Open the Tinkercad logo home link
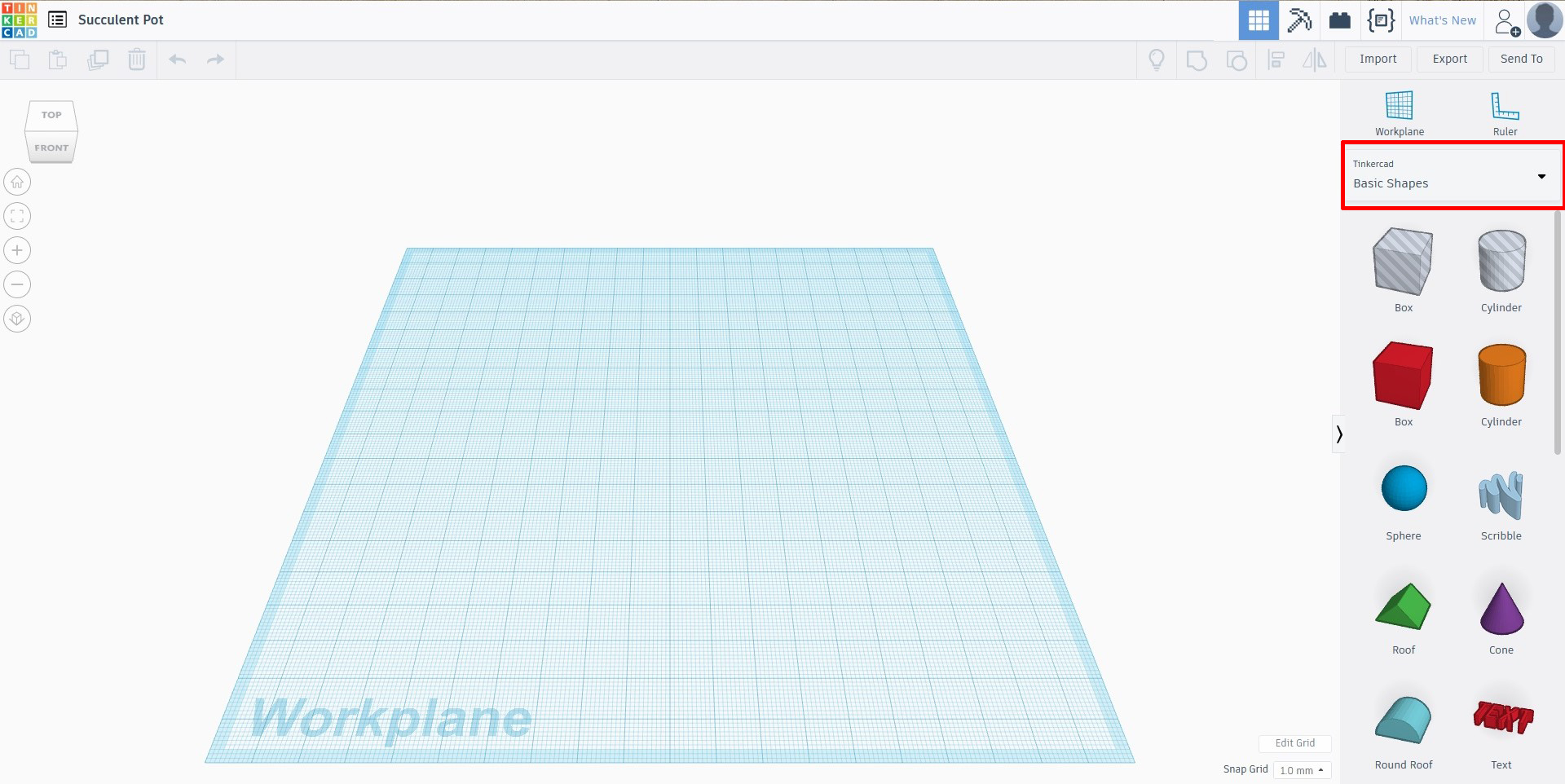Image resolution: width=1565 pixels, height=784 pixels. click(x=19, y=20)
